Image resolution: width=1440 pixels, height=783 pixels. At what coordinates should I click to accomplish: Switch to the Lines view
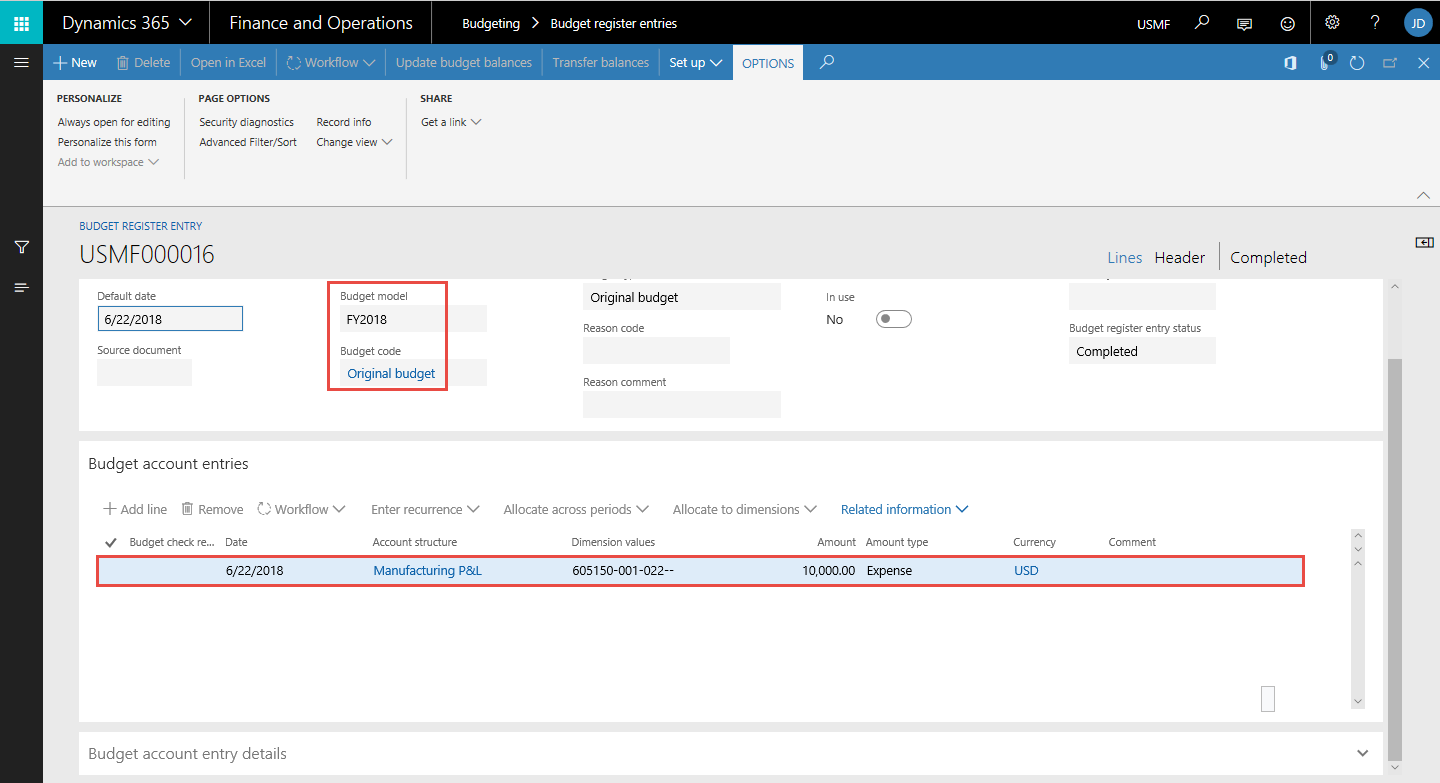pyautogui.click(x=1124, y=257)
